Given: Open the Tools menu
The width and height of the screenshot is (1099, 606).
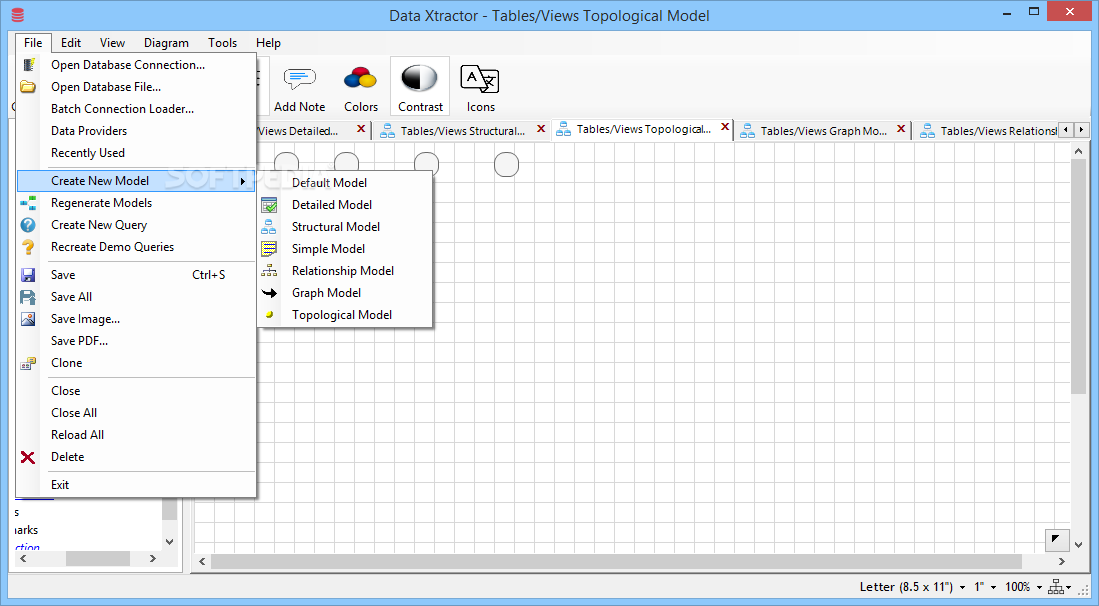Looking at the screenshot, I should pyautogui.click(x=222, y=43).
